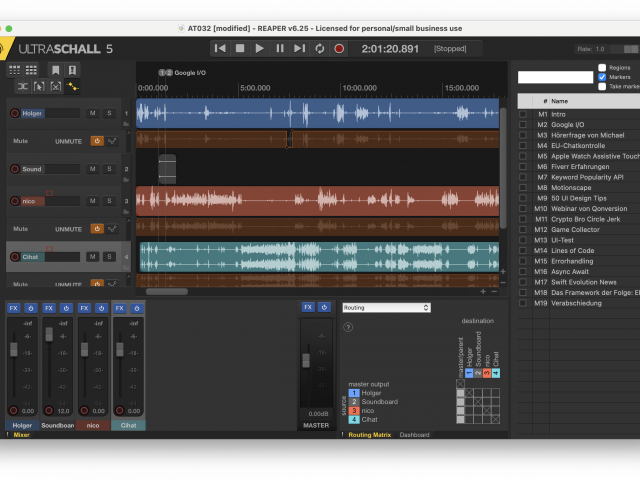
Task: Toggle orange bypass button on Holger mute envelope
Action: 97,141
